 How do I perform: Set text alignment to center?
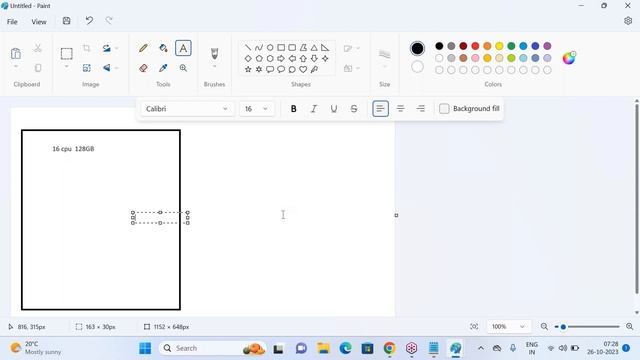(x=400, y=109)
